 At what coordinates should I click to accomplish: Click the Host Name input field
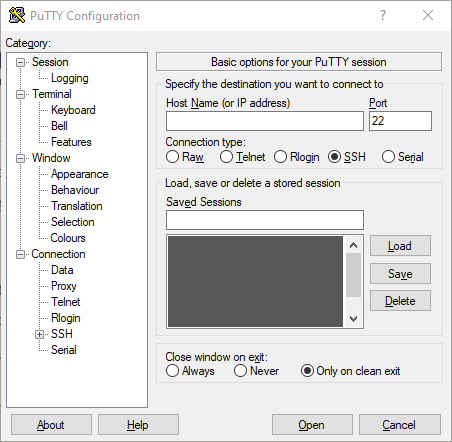(265, 121)
